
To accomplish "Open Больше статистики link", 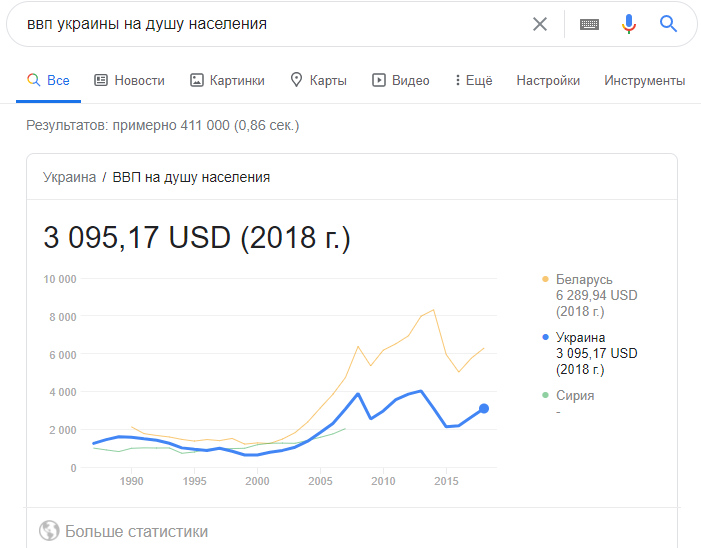I will pos(136,531).
